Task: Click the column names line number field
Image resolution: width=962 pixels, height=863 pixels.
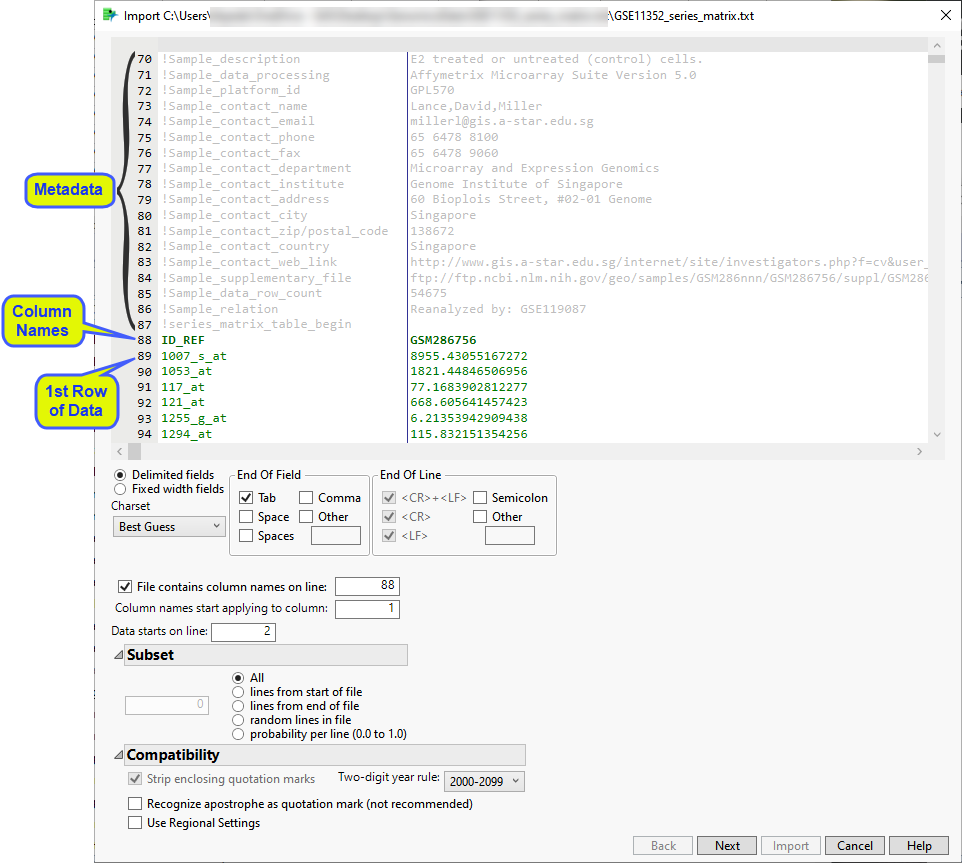Action: click(367, 586)
